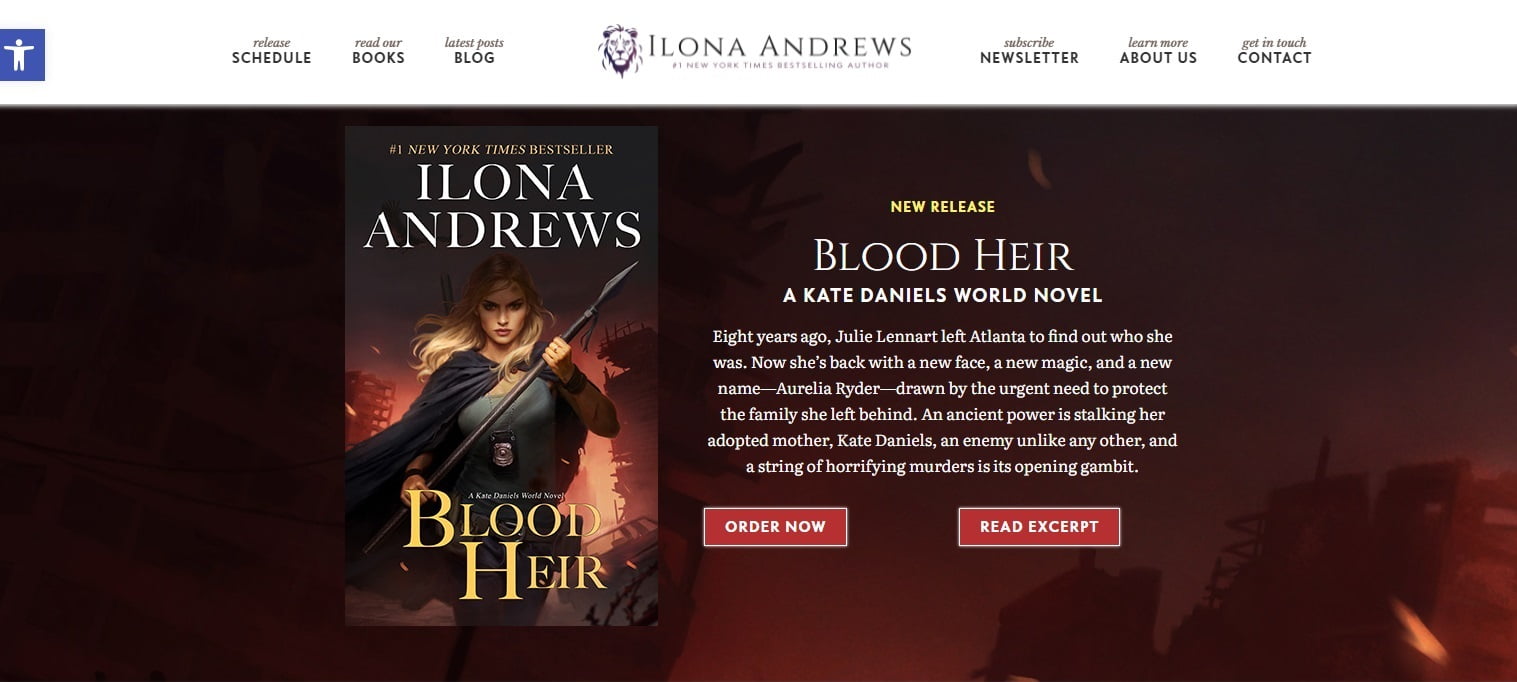Open the release Schedule page
Viewport: 1517px width, 682px height.
click(x=272, y=51)
